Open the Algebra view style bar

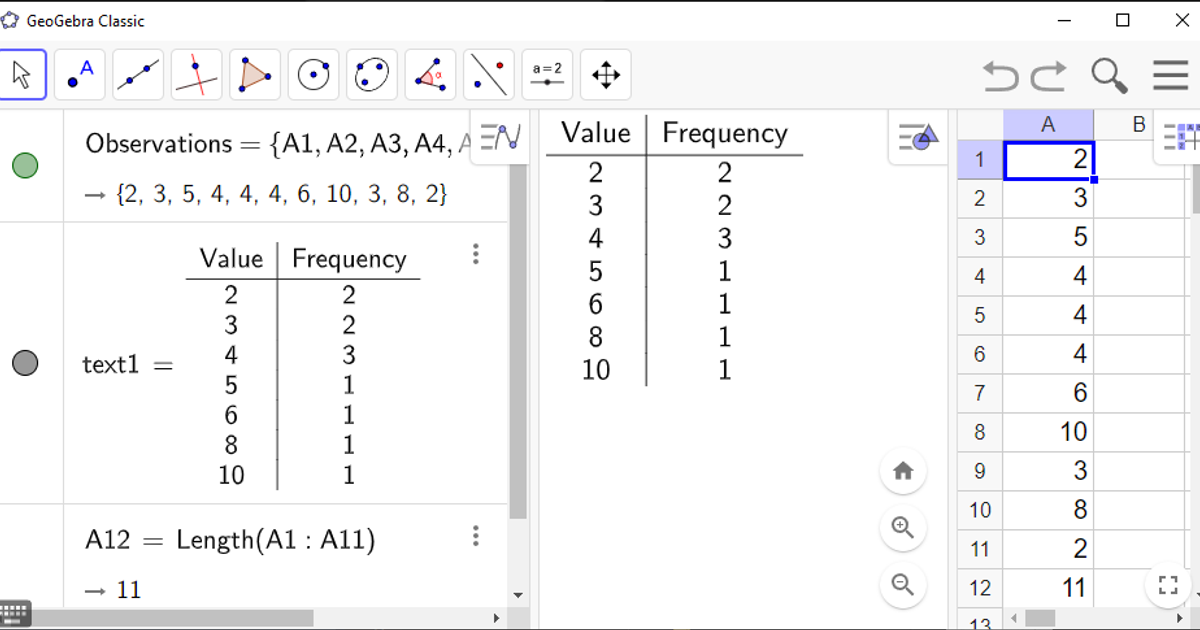point(499,137)
